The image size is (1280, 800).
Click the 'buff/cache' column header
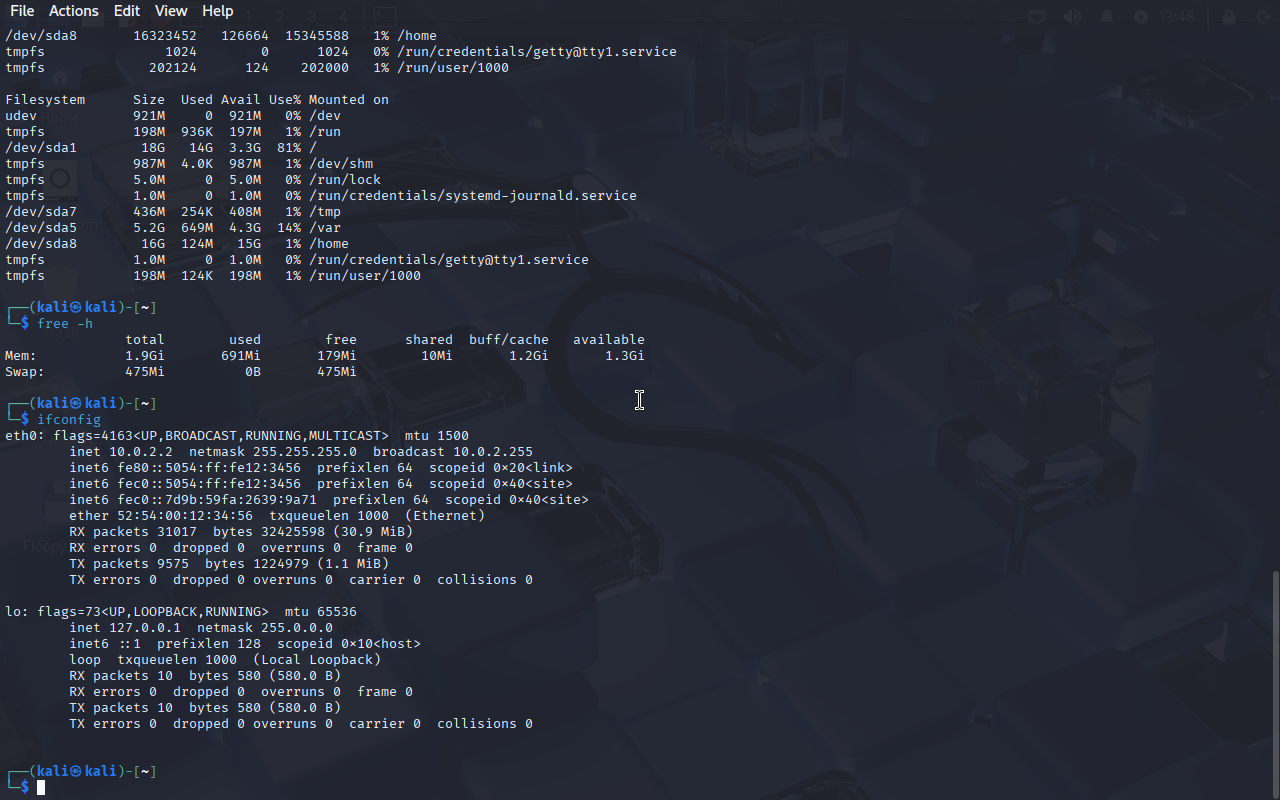(x=509, y=340)
